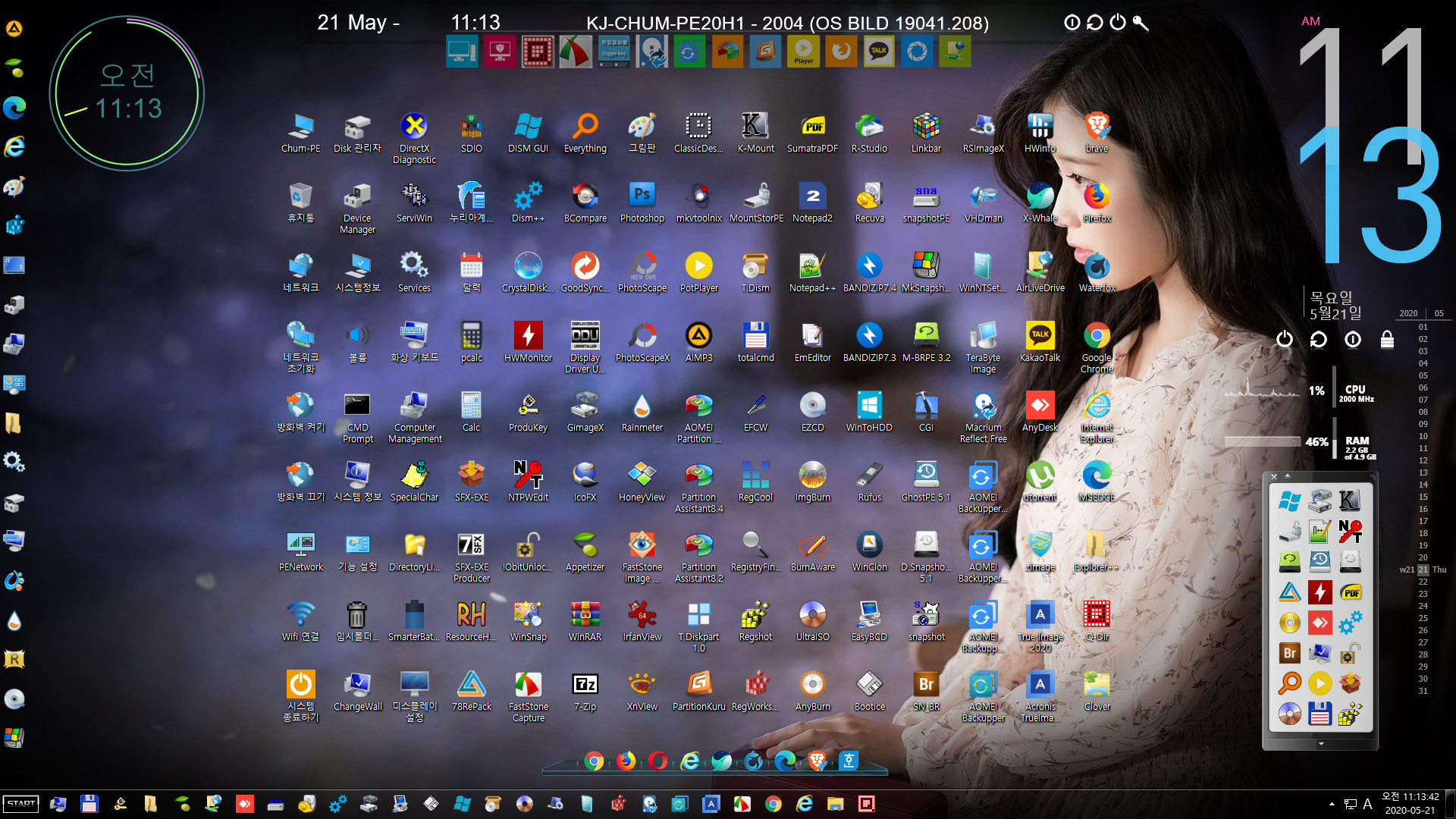Open Clover desktop icon
Screen dimensions: 1456x819
pyautogui.click(x=1097, y=692)
